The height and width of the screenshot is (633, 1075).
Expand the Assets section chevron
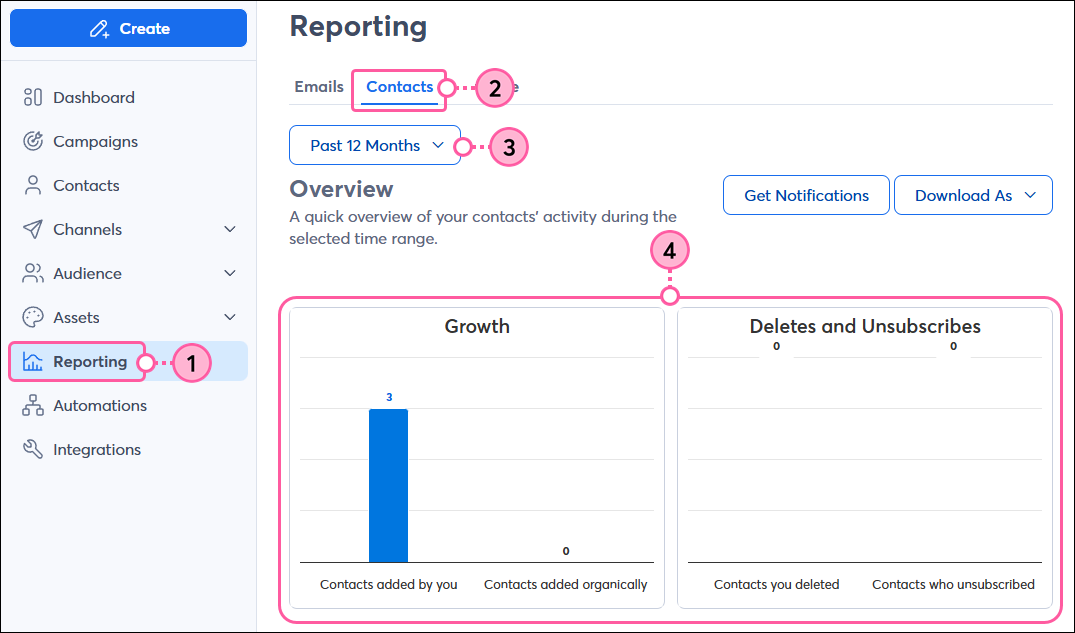pos(231,317)
